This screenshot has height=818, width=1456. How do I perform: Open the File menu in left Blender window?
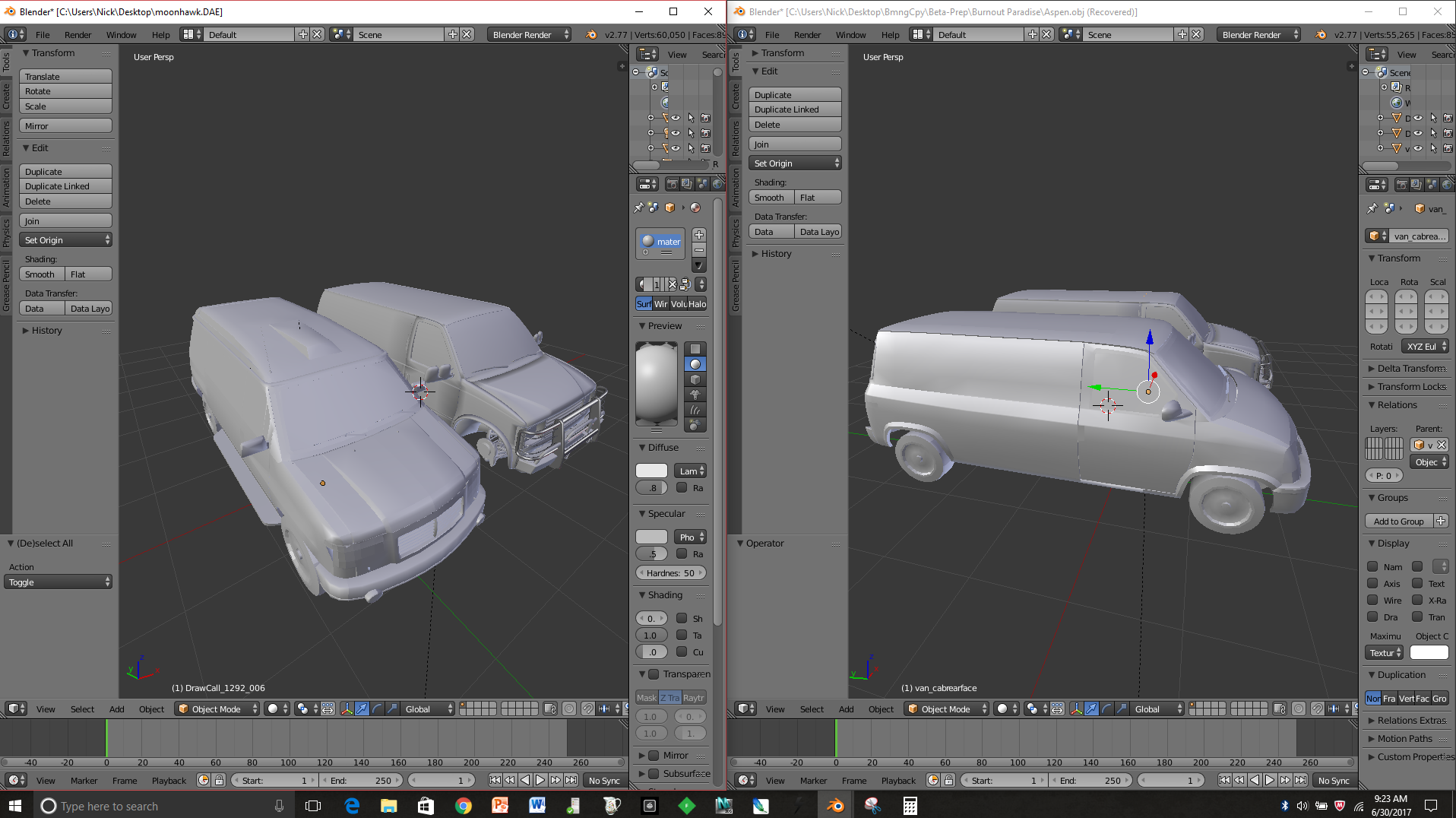coord(43,34)
